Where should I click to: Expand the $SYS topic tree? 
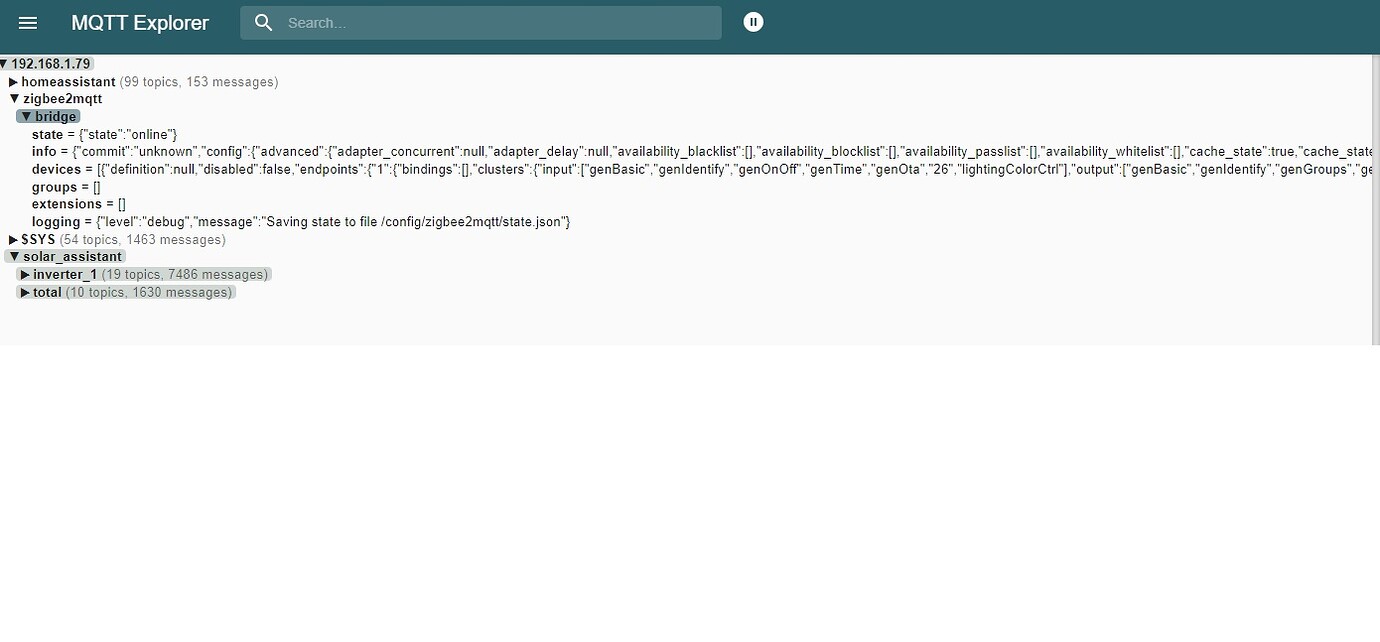pyautogui.click(x=14, y=239)
